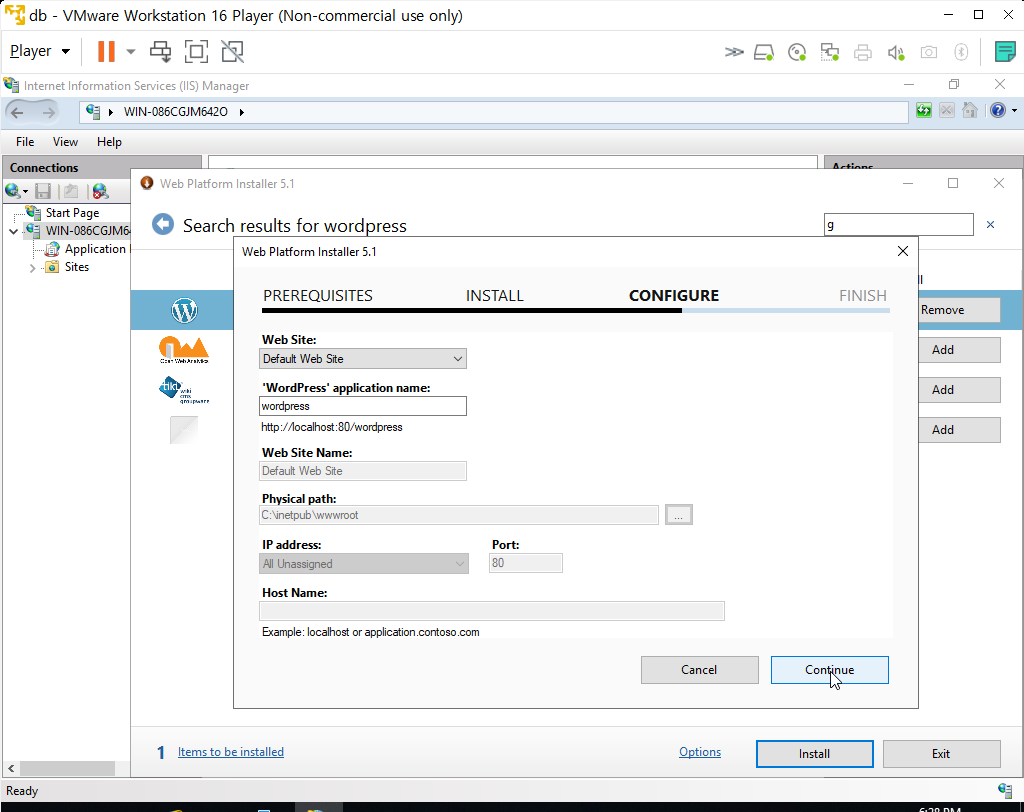Open the dropdown arrow next to the pause button
Viewport: 1024px width, 812px height.
click(x=131, y=52)
